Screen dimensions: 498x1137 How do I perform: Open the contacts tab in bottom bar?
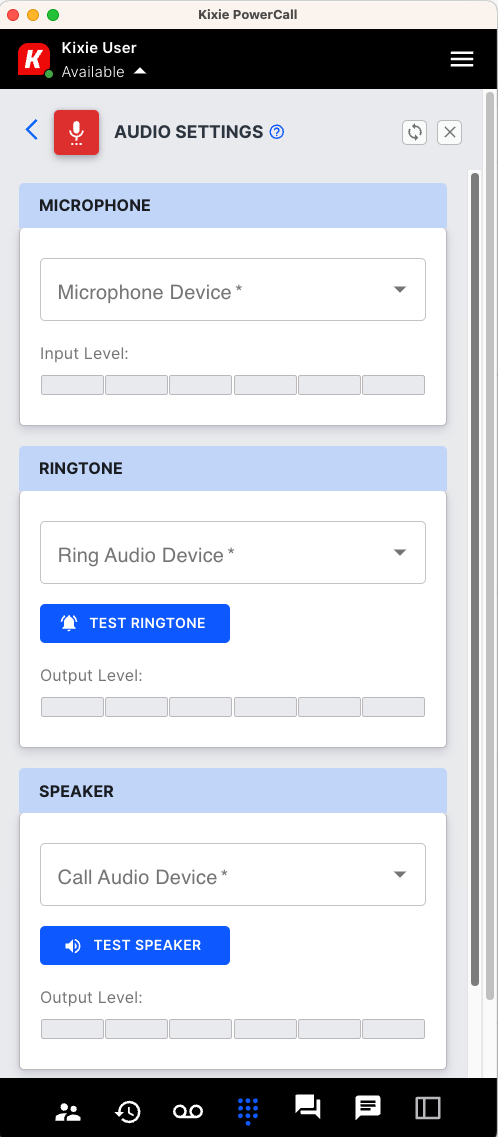[68, 1110]
